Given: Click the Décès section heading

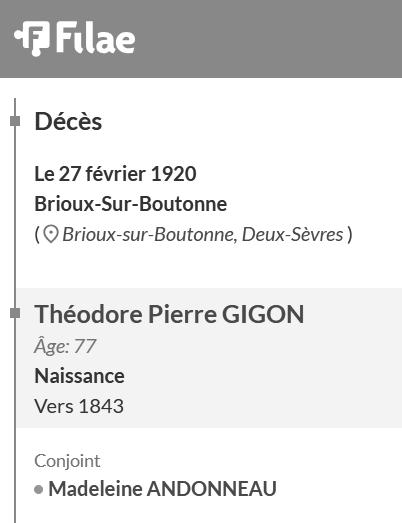Looking at the screenshot, I should coord(68,121).
